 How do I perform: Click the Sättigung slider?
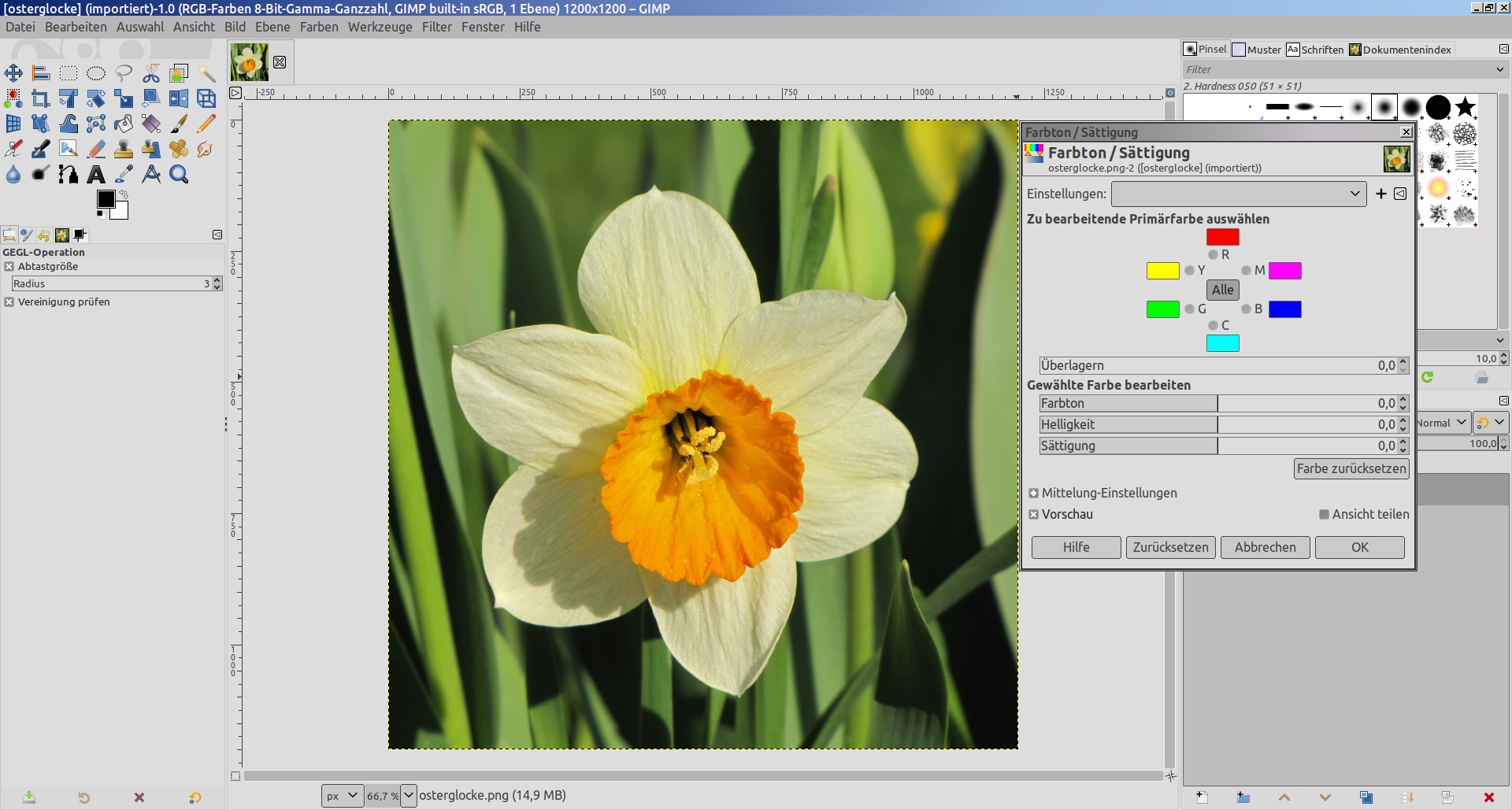(x=1217, y=446)
